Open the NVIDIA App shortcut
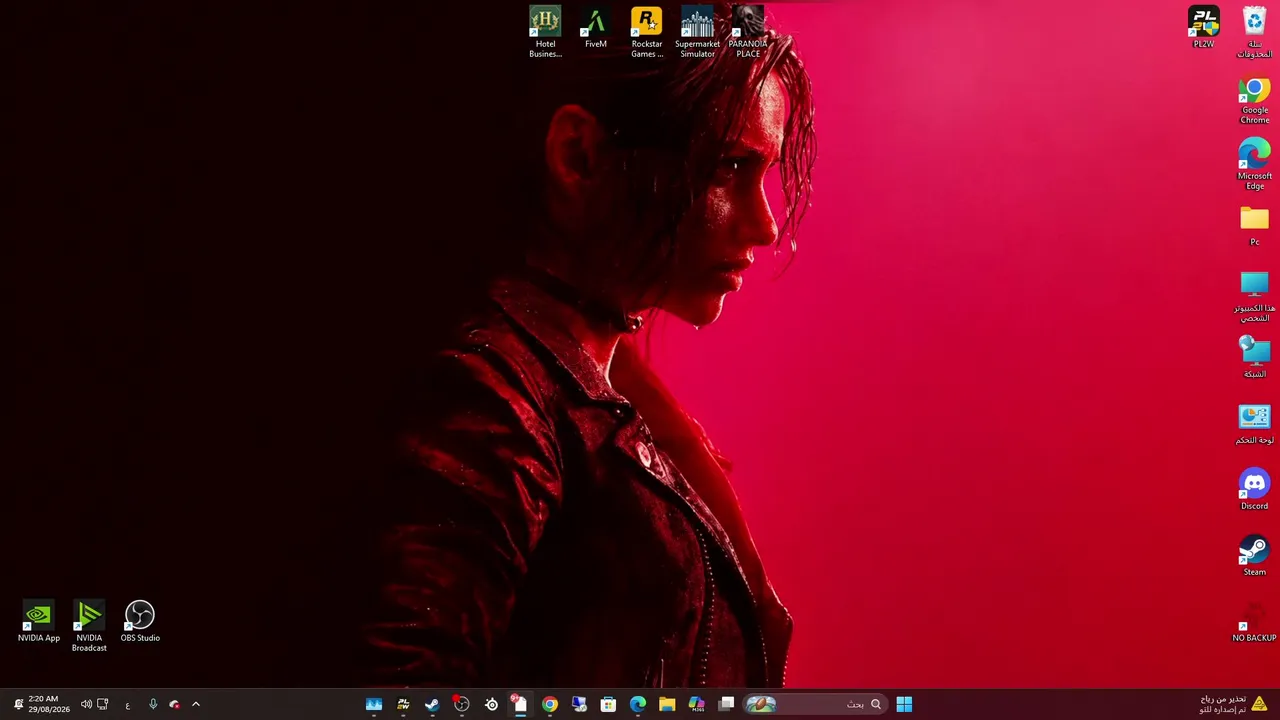This screenshot has width=1280, height=720. click(38, 622)
